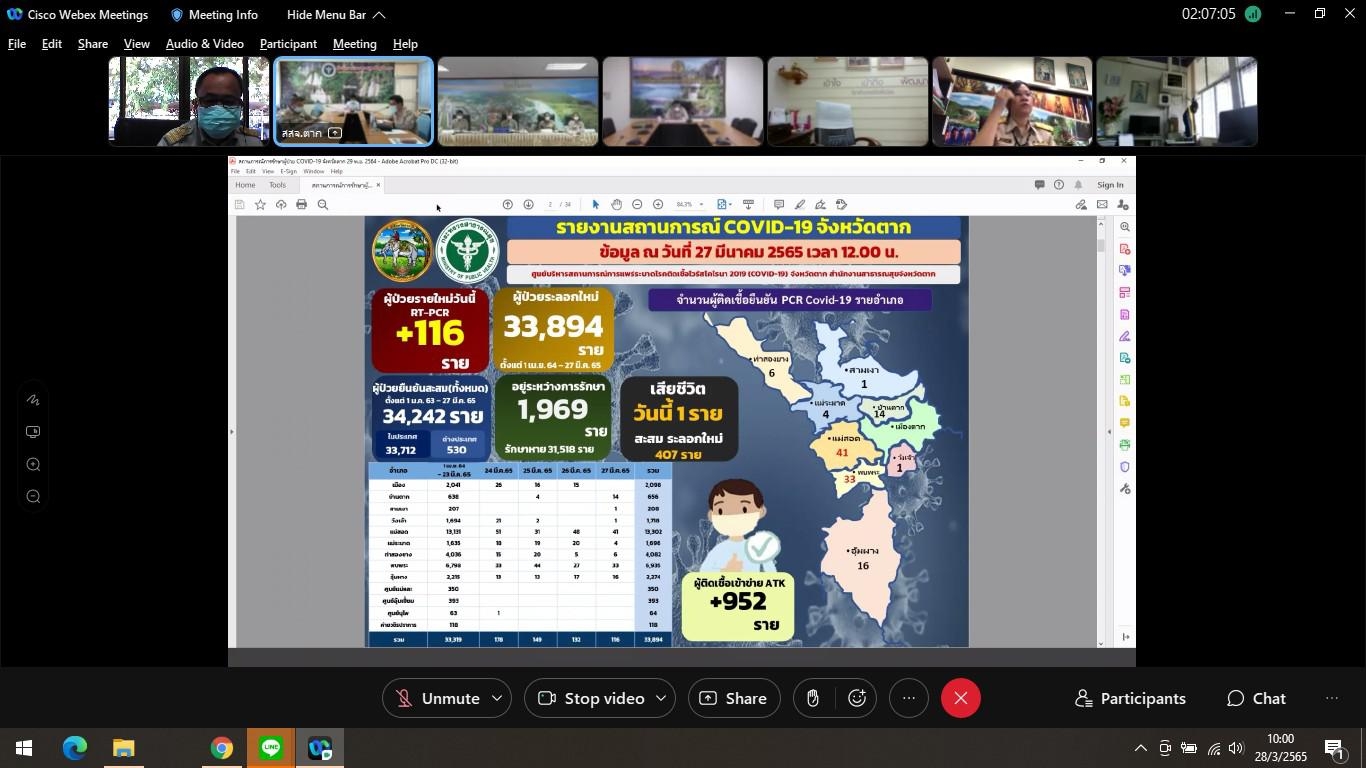
Task: Open the Webex Edit menu
Action: point(52,44)
